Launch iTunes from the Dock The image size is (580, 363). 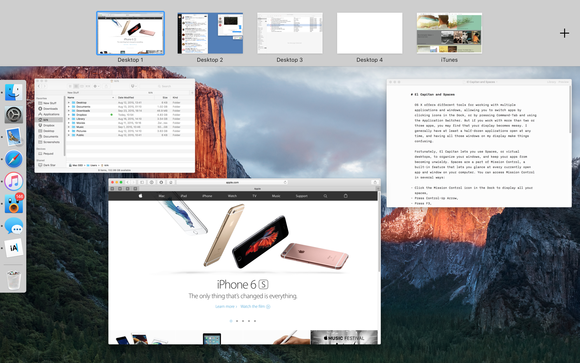[14, 181]
